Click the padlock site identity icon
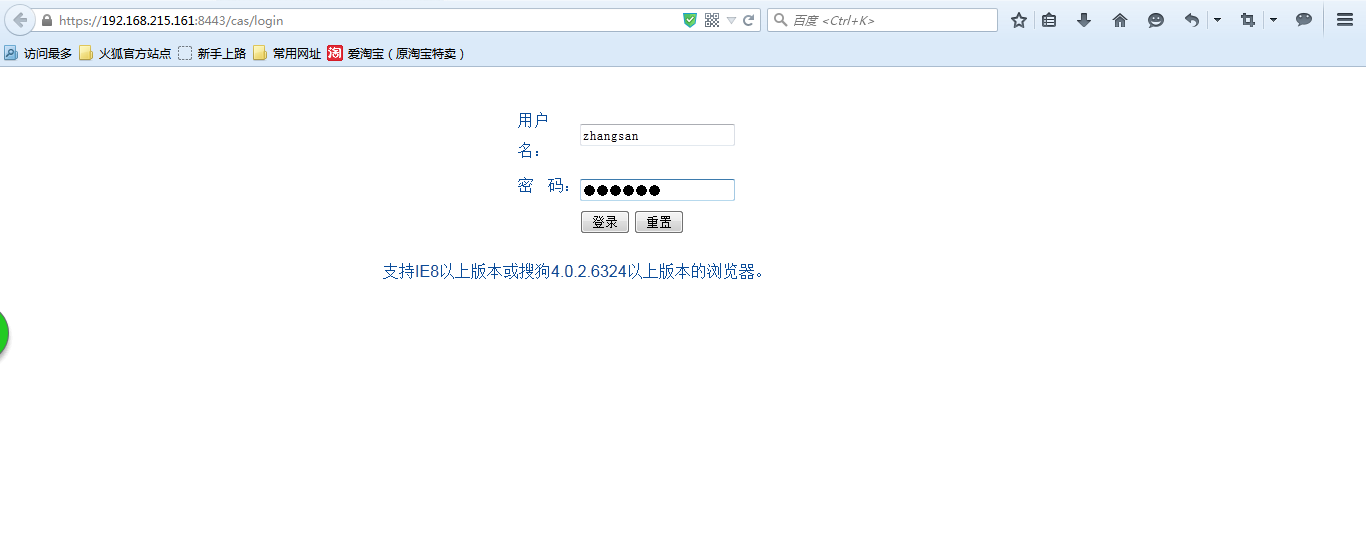 coord(46,20)
